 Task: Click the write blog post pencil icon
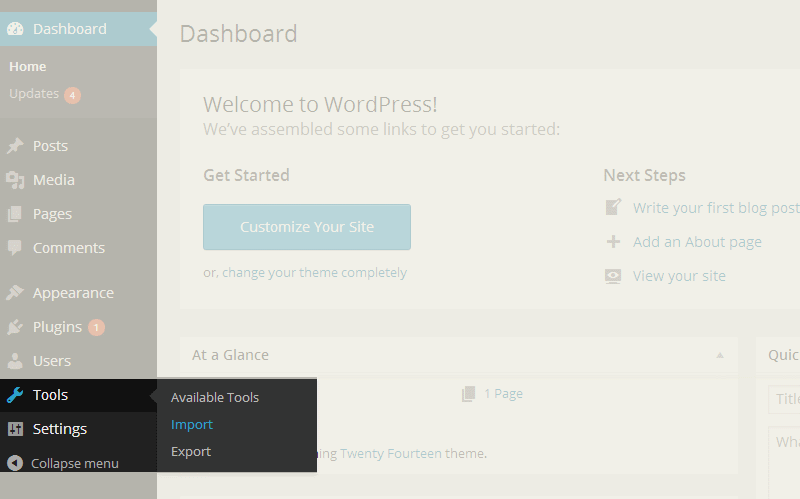coord(613,207)
